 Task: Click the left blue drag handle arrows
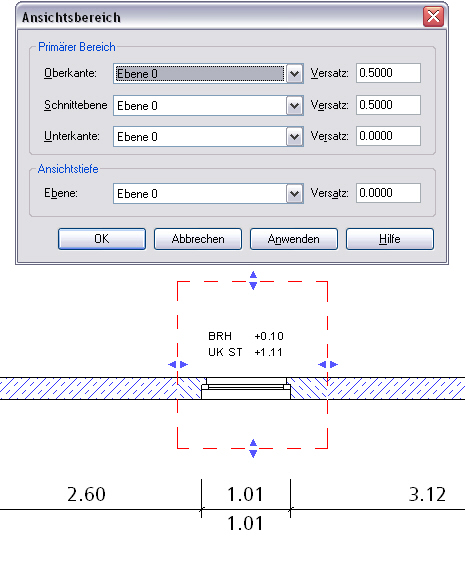tap(178, 364)
